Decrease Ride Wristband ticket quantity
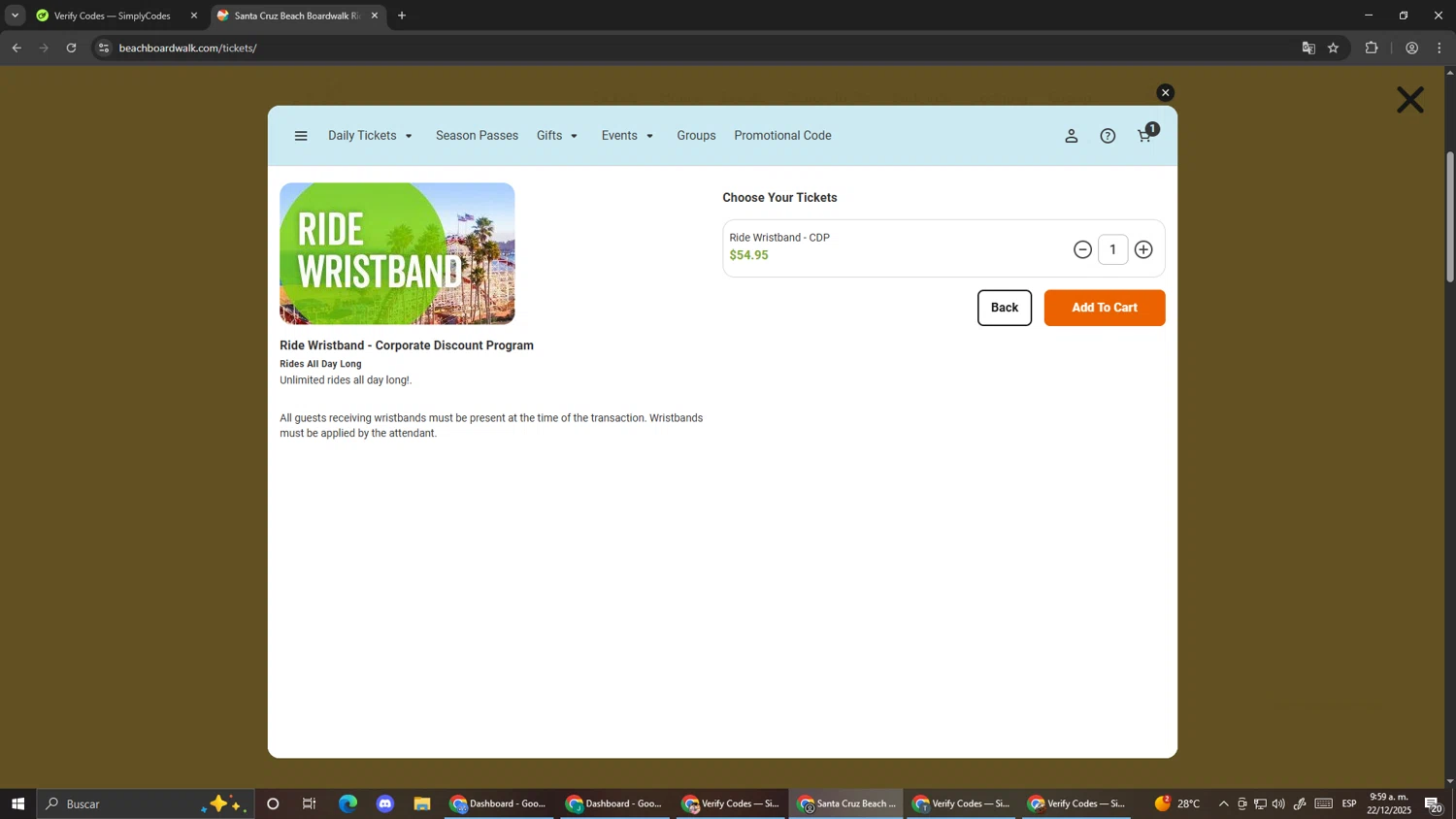 pos(1082,250)
